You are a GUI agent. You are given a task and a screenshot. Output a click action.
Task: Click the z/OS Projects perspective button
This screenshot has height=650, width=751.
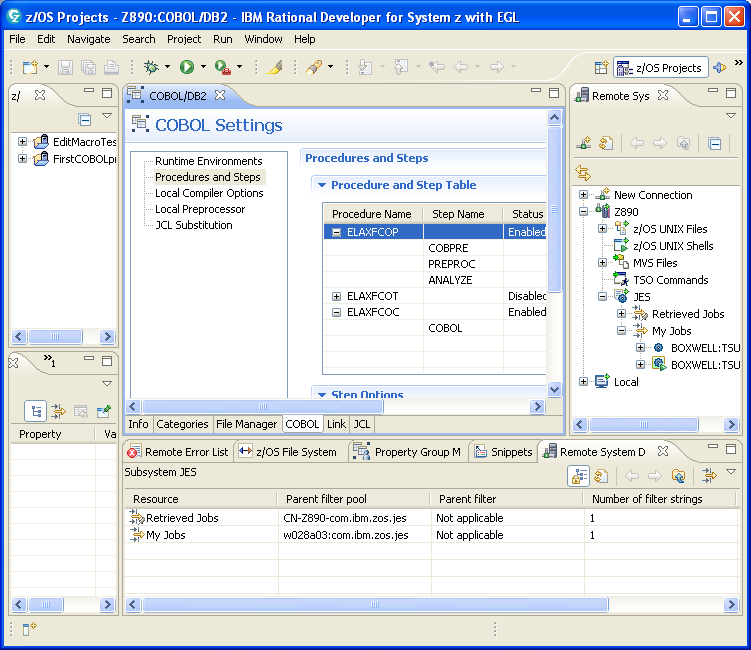coord(660,67)
